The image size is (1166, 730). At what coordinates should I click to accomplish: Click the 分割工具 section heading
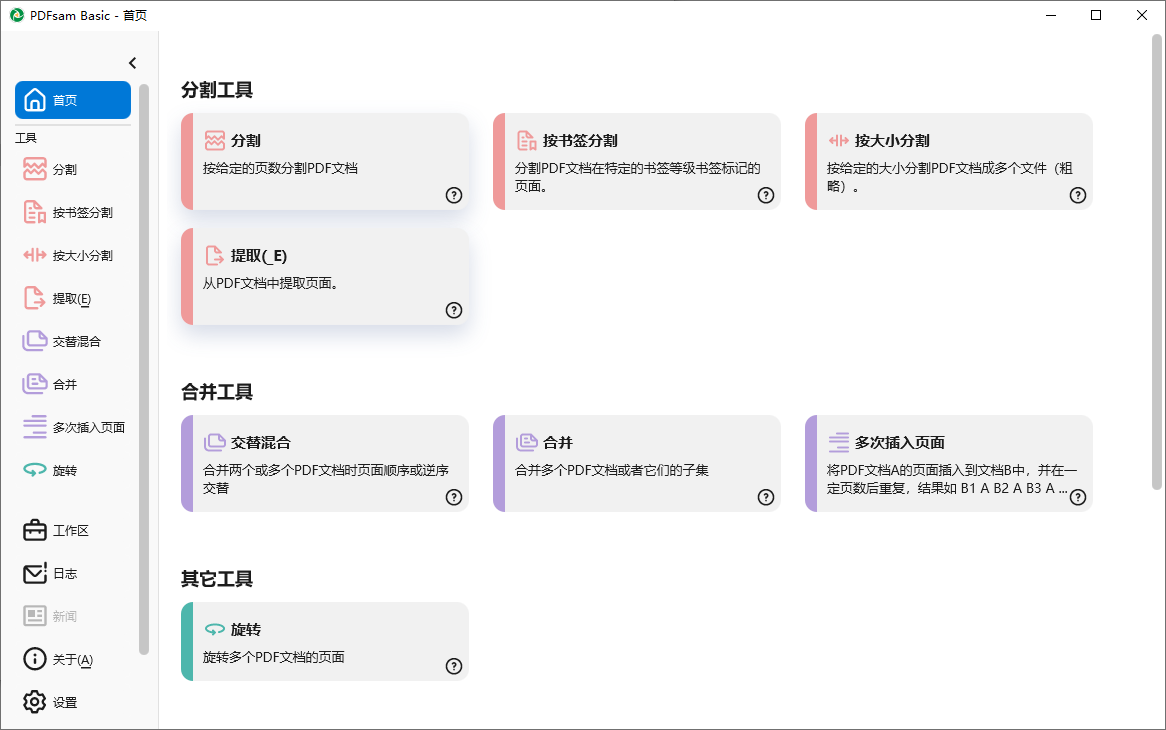pyautogui.click(x=217, y=90)
